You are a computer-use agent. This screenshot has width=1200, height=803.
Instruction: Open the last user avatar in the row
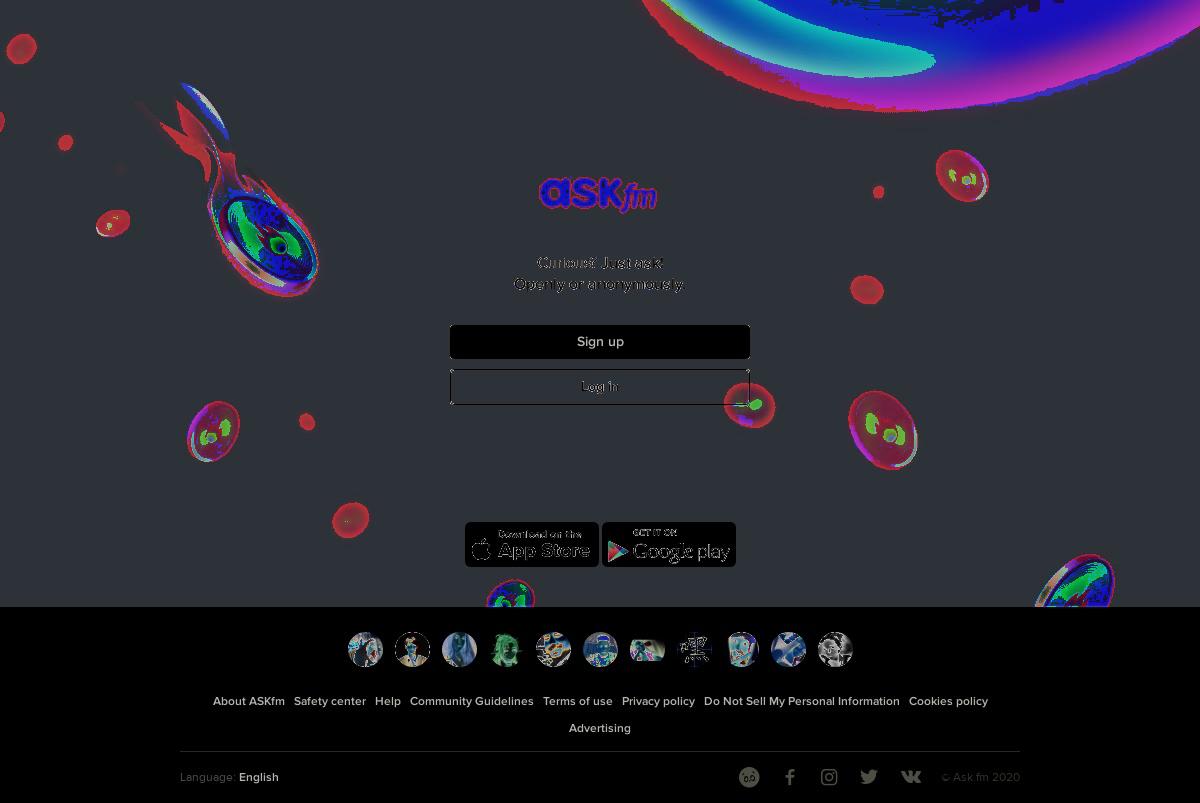pos(835,649)
